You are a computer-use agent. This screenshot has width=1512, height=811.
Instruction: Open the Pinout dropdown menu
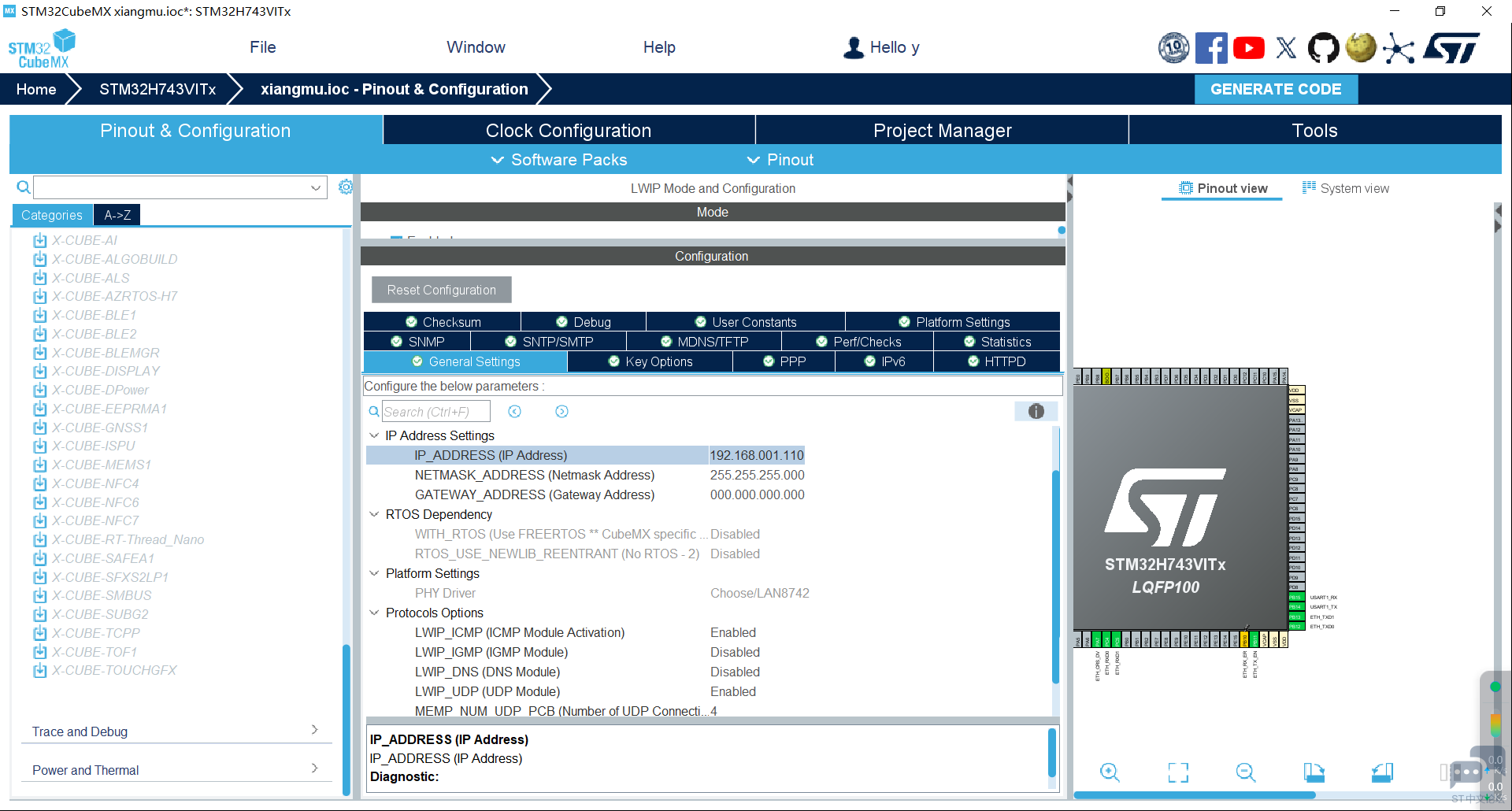[x=780, y=160]
